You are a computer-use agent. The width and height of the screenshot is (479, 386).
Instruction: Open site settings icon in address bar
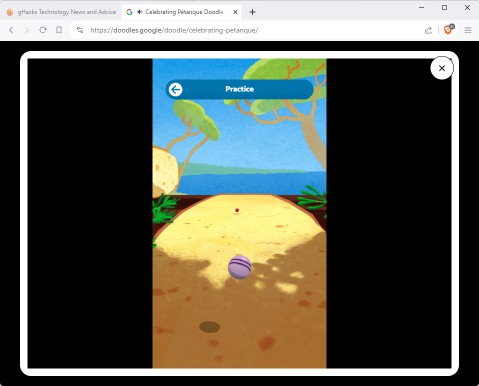[80, 30]
